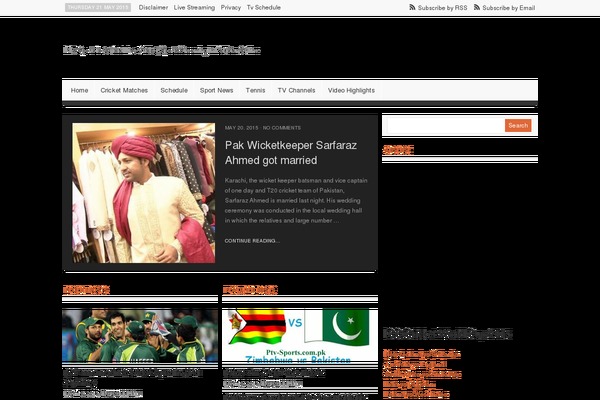Click the Subscribe by RSS text link

point(442,8)
